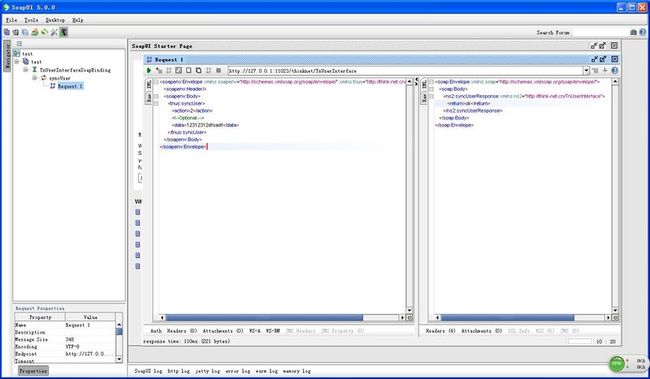
Task: Click the New Workspace icon in main toolbar
Action: pyautogui.click(x=7, y=32)
